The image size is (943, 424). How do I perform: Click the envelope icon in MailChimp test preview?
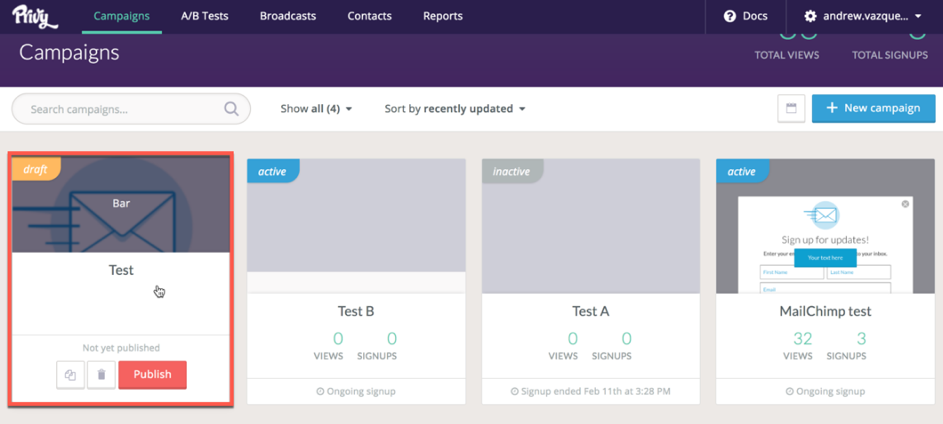point(825,215)
